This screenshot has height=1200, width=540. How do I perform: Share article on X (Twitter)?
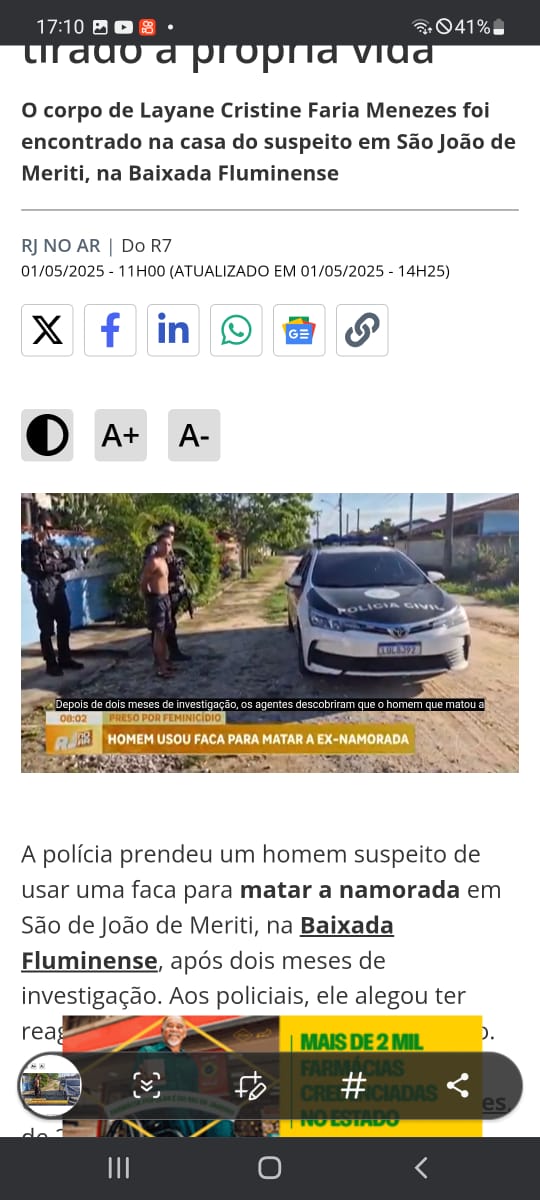point(47,330)
